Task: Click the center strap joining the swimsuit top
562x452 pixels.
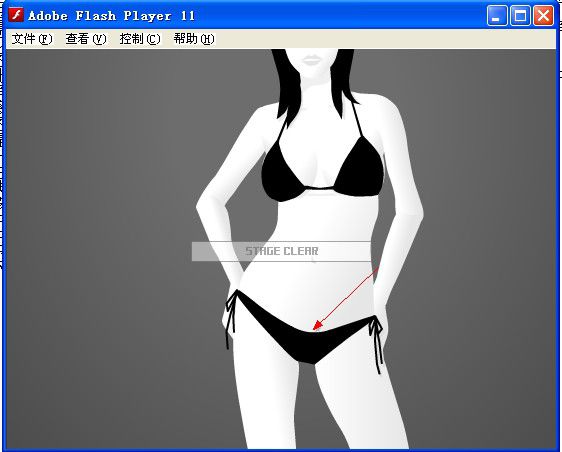Action: (x=320, y=189)
